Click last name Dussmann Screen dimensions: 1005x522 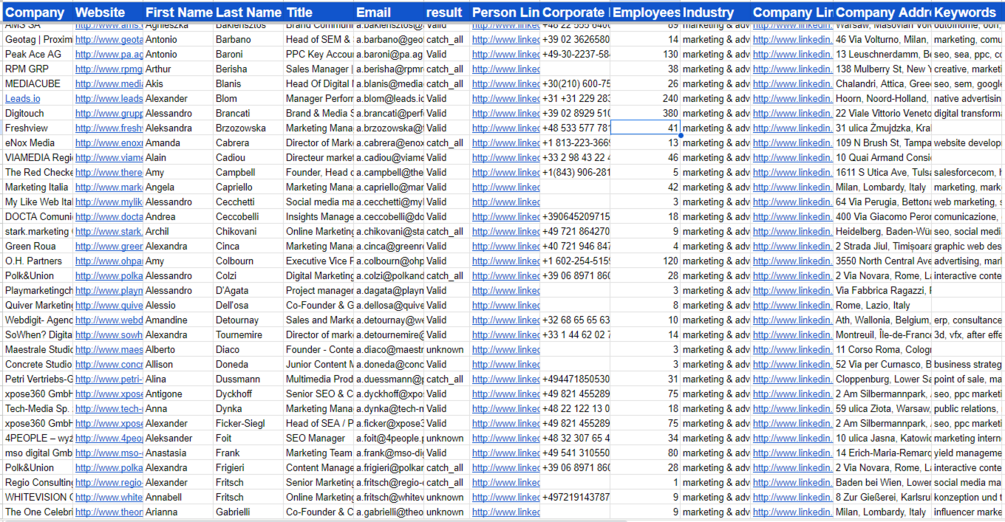(237, 378)
